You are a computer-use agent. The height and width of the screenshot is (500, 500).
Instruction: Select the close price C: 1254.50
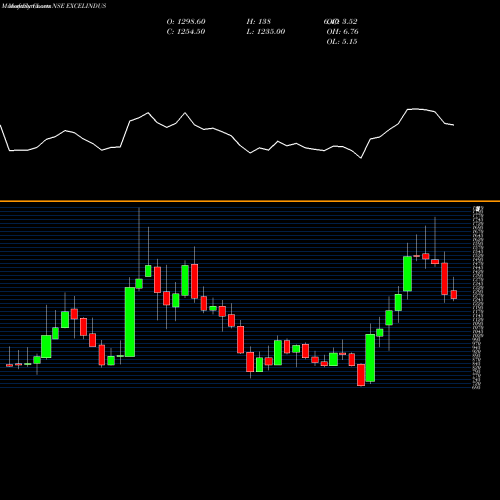click(x=186, y=31)
